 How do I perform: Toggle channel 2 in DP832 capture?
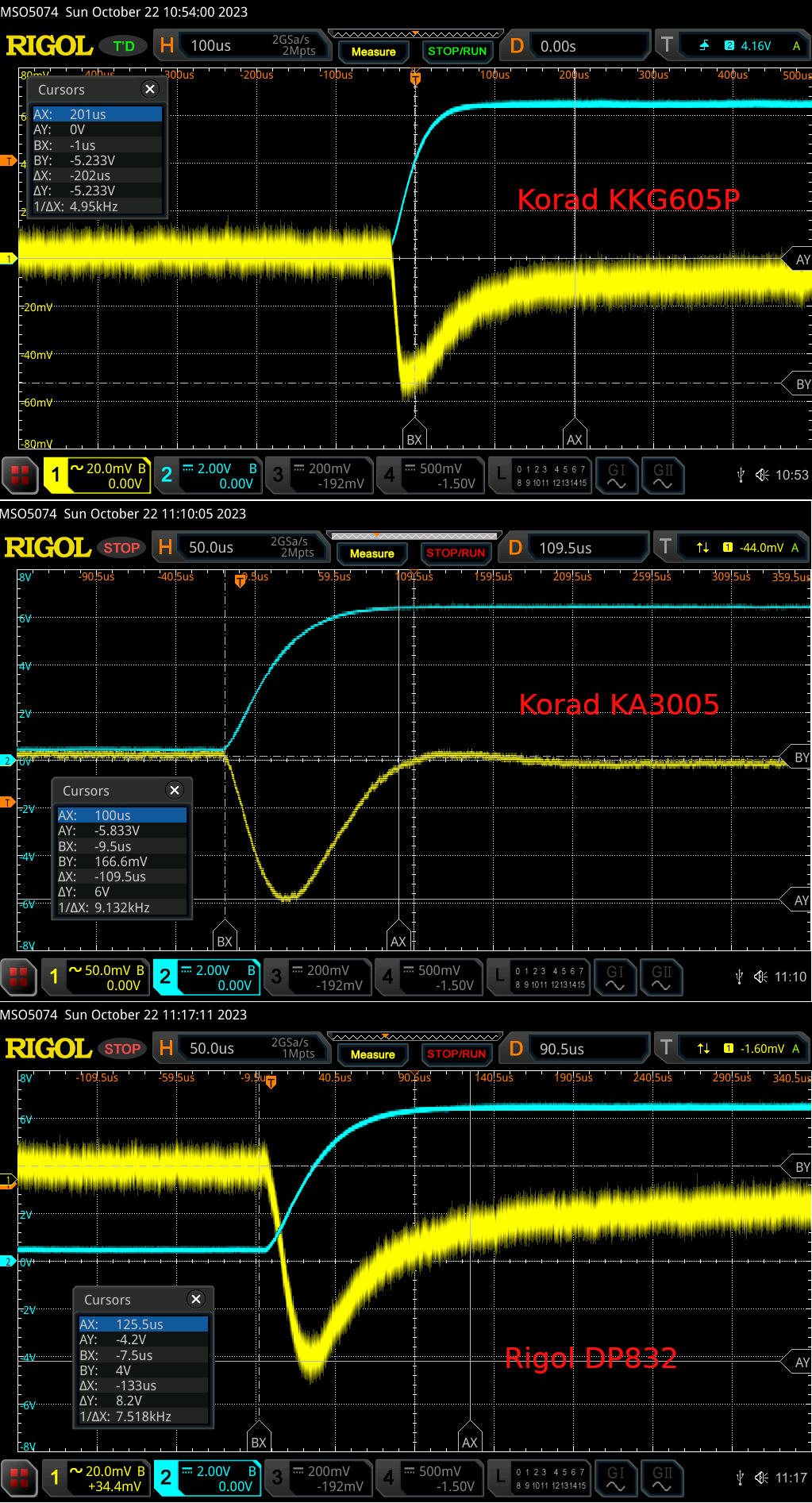[x=207, y=1478]
